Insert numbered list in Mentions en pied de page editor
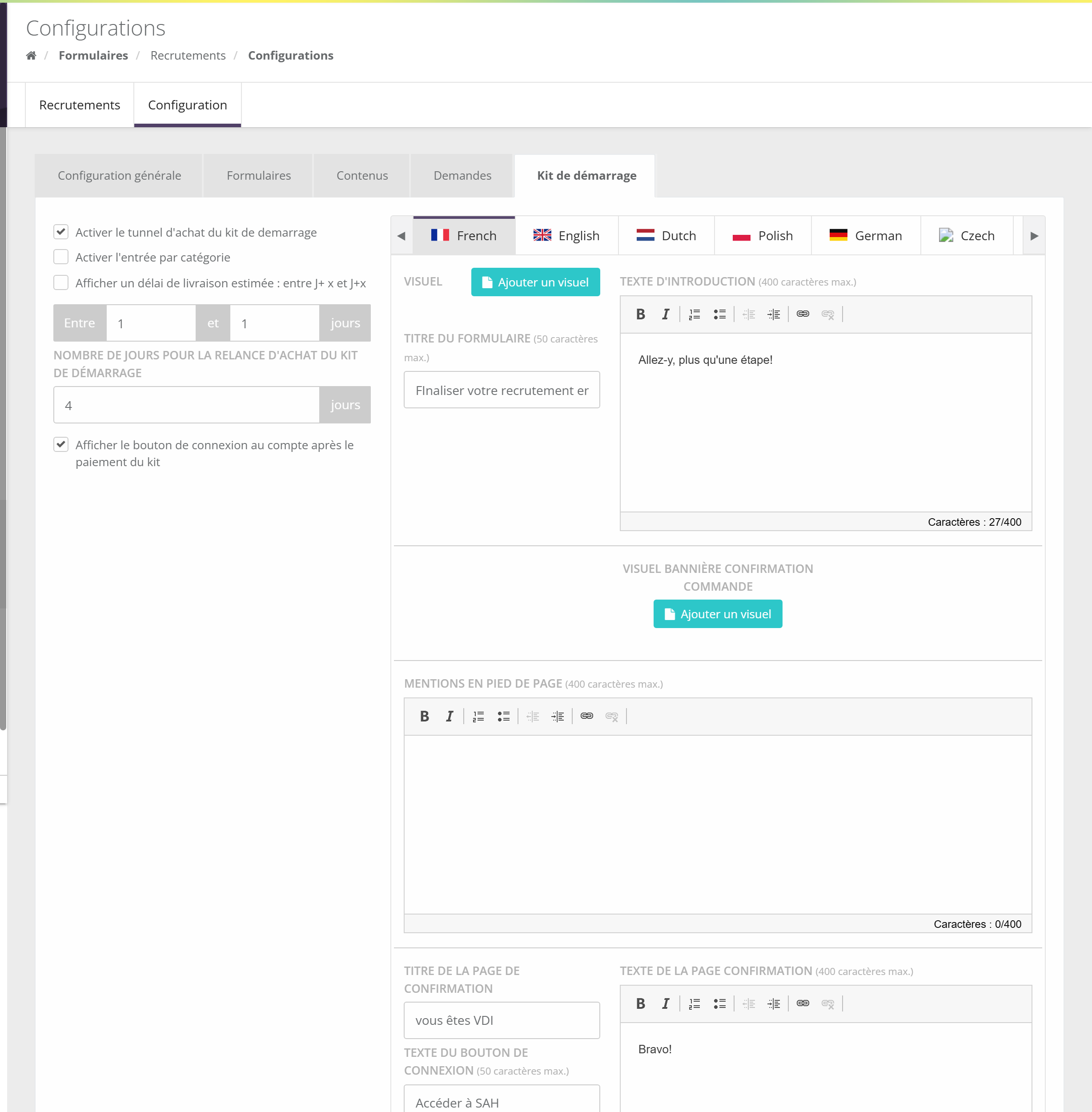Screen dimensions: 1092x1112 click(x=478, y=716)
